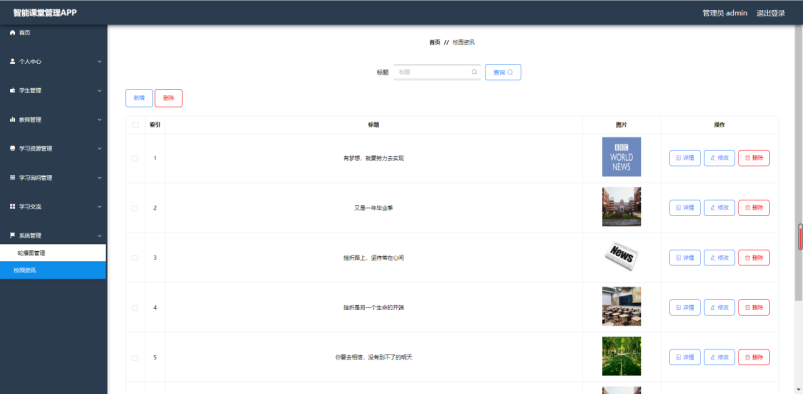Click 修改 for row 3
Screen dimensions: 803x394
click(720, 258)
